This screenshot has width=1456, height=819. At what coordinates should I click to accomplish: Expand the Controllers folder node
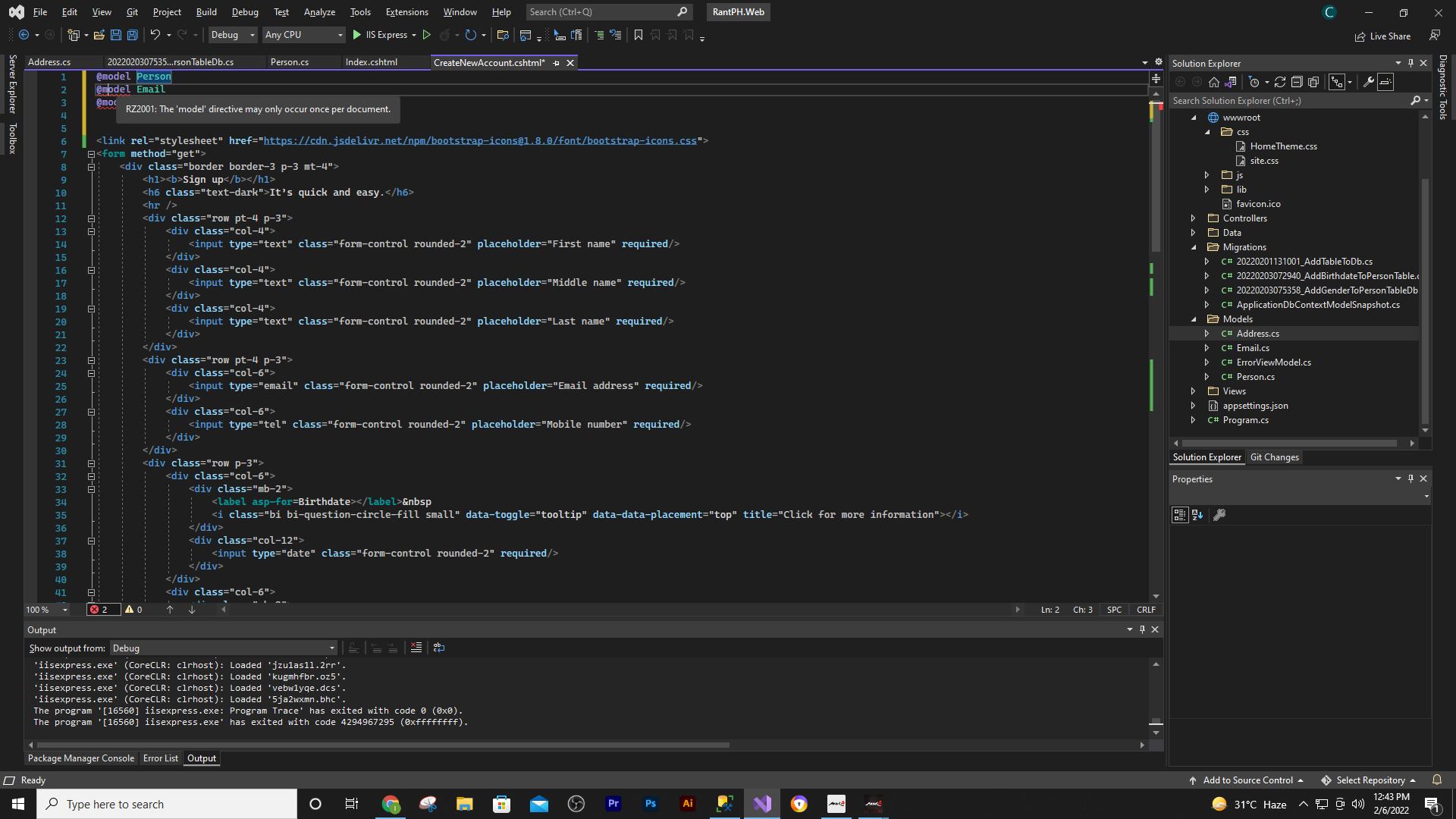pos(1194,218)
